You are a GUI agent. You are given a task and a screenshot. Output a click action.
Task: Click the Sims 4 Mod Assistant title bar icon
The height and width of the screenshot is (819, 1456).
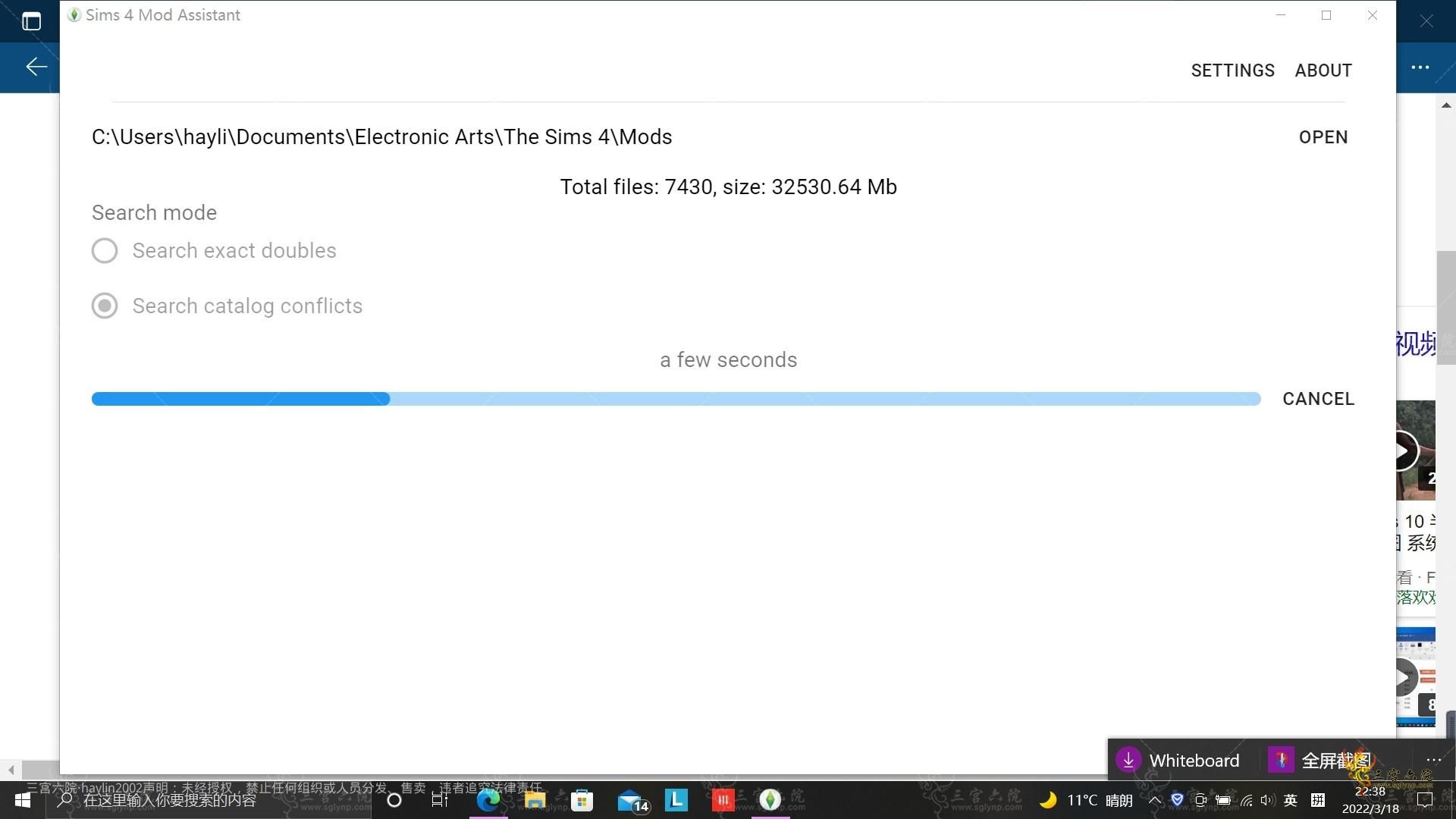point(74,15)
